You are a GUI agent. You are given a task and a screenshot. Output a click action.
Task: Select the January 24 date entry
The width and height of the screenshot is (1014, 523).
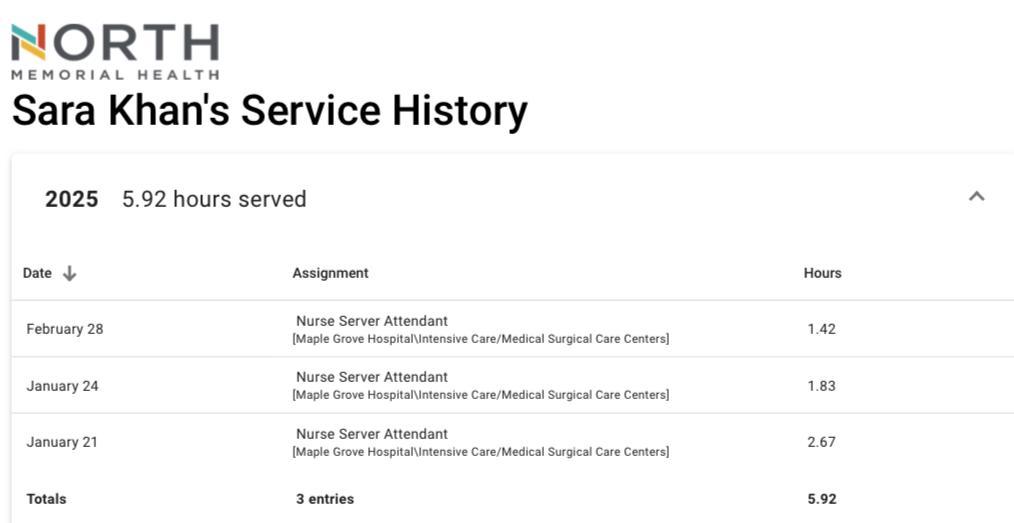[x=63, y=386]
